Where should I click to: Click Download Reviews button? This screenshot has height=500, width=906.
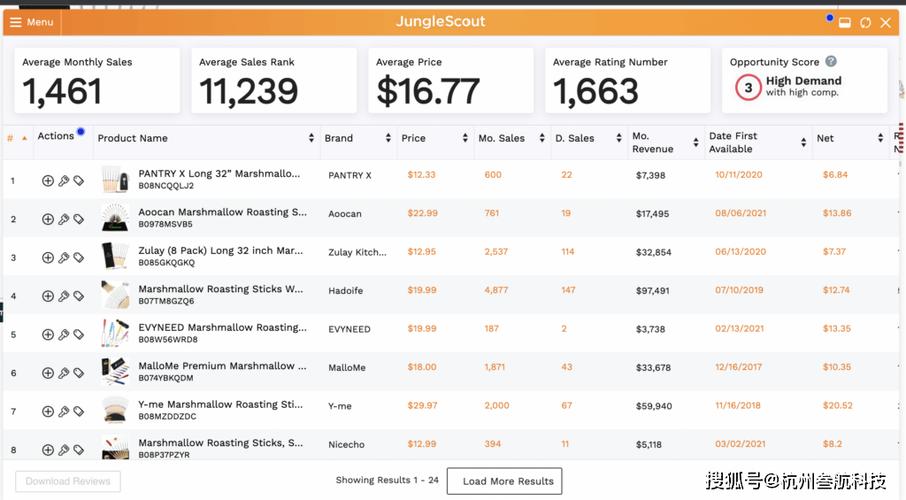click(68, 481)
